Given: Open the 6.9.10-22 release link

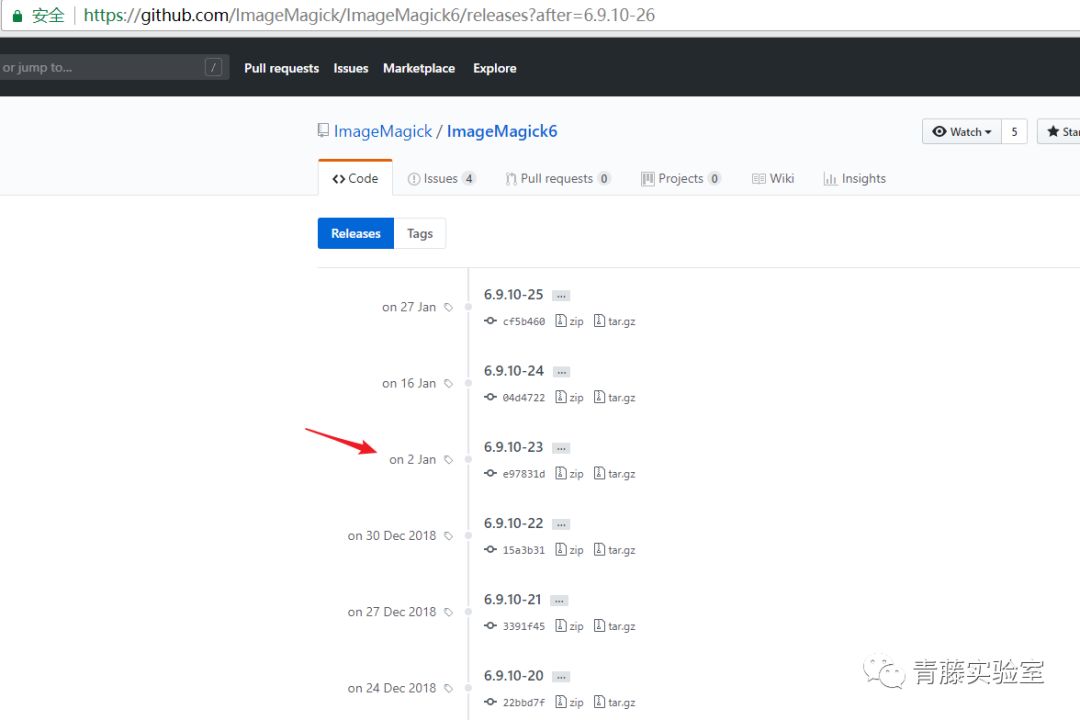Looking at the screenshot, I should [513, 523].
